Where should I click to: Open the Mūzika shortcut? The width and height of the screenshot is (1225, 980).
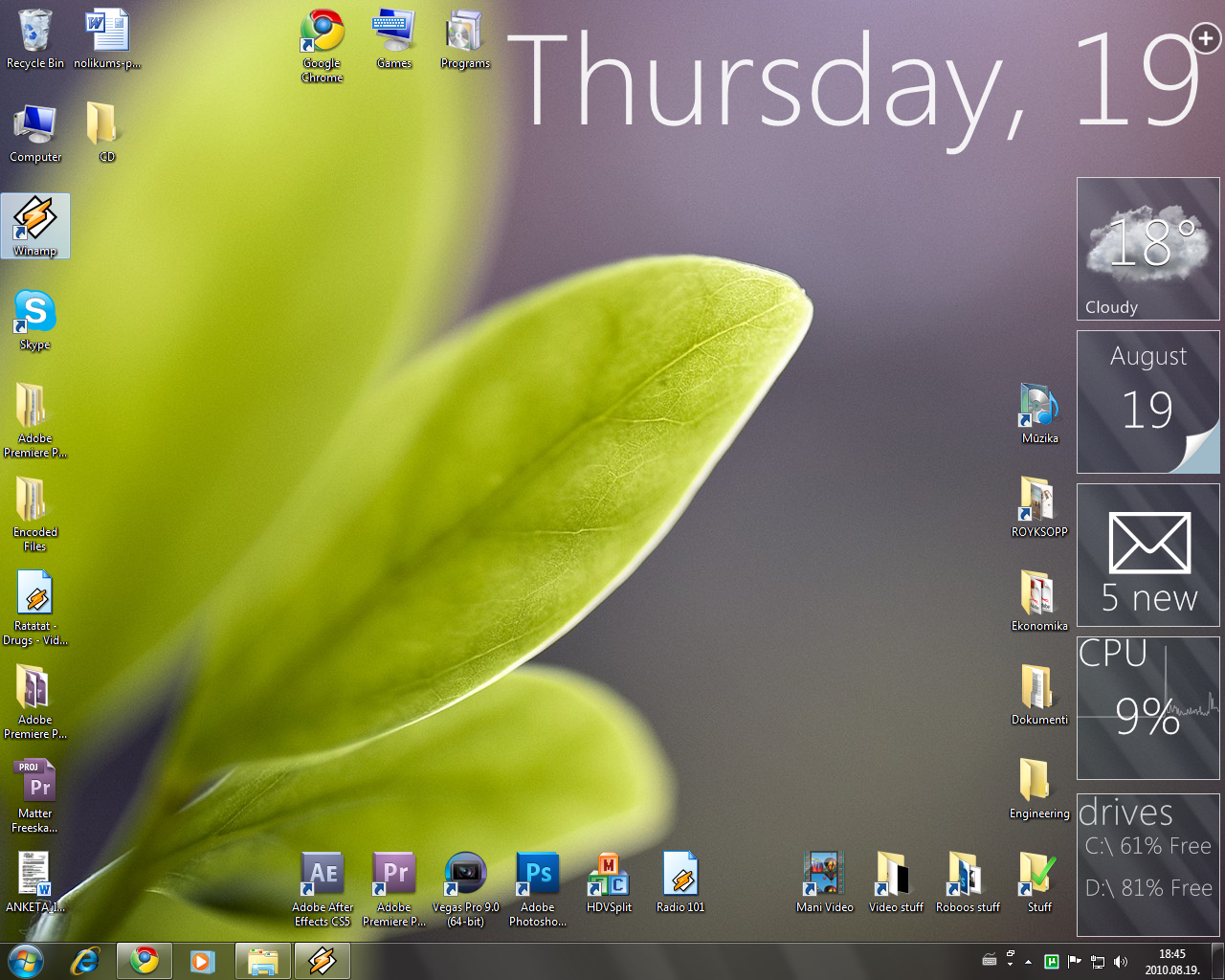click(1039, 413)
